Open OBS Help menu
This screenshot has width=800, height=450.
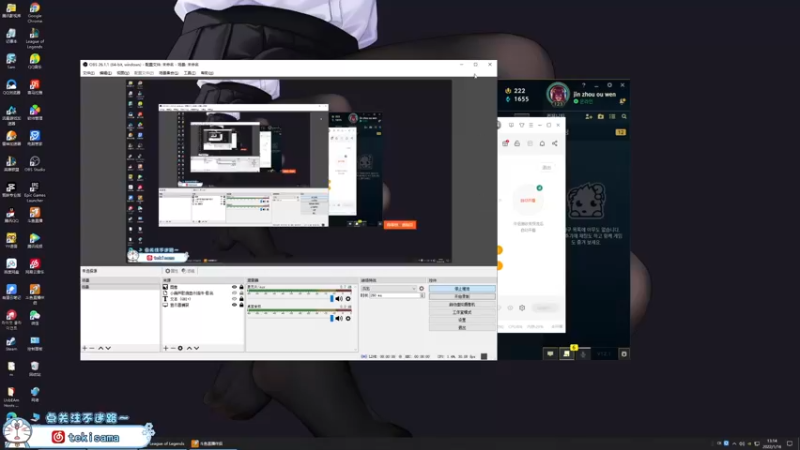click(x=207, y=73)
